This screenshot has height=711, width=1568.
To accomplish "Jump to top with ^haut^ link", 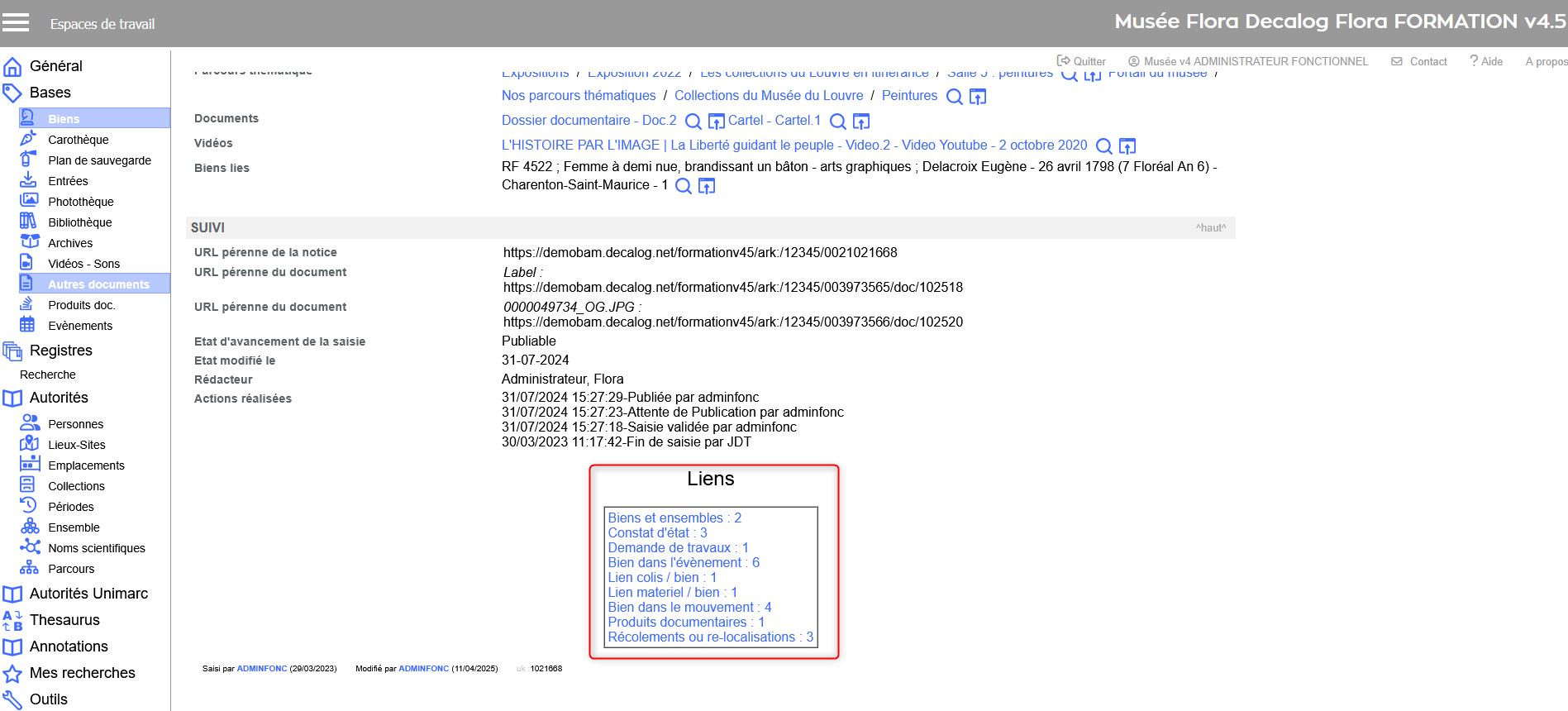I will 1210,228.
